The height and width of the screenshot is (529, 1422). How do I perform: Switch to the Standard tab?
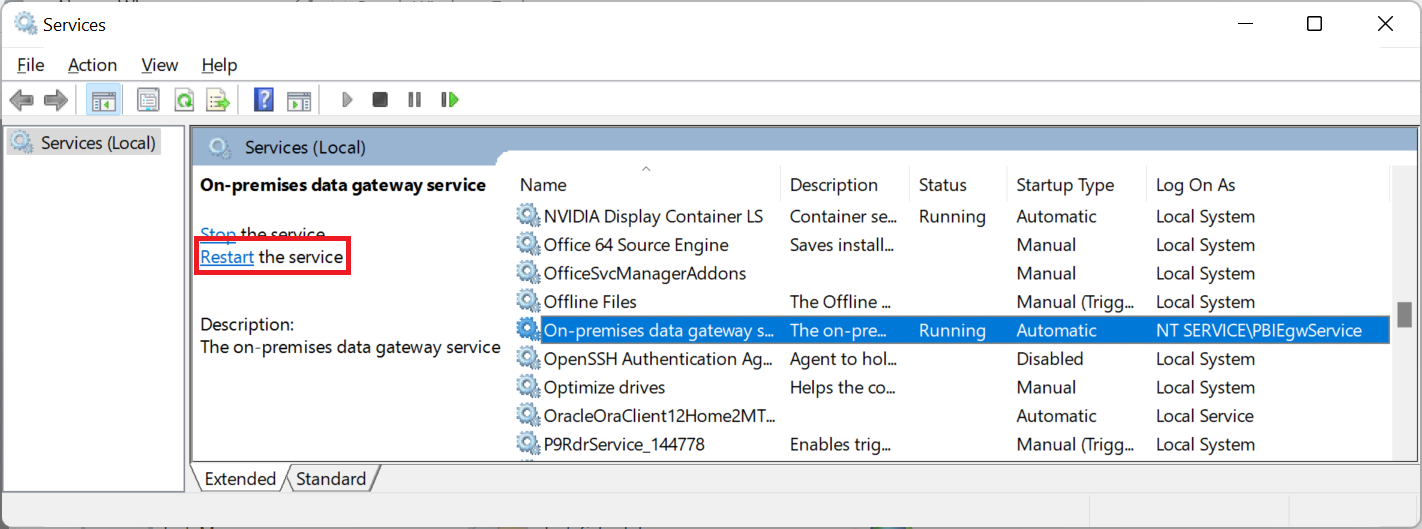click(x=331, y=479)
